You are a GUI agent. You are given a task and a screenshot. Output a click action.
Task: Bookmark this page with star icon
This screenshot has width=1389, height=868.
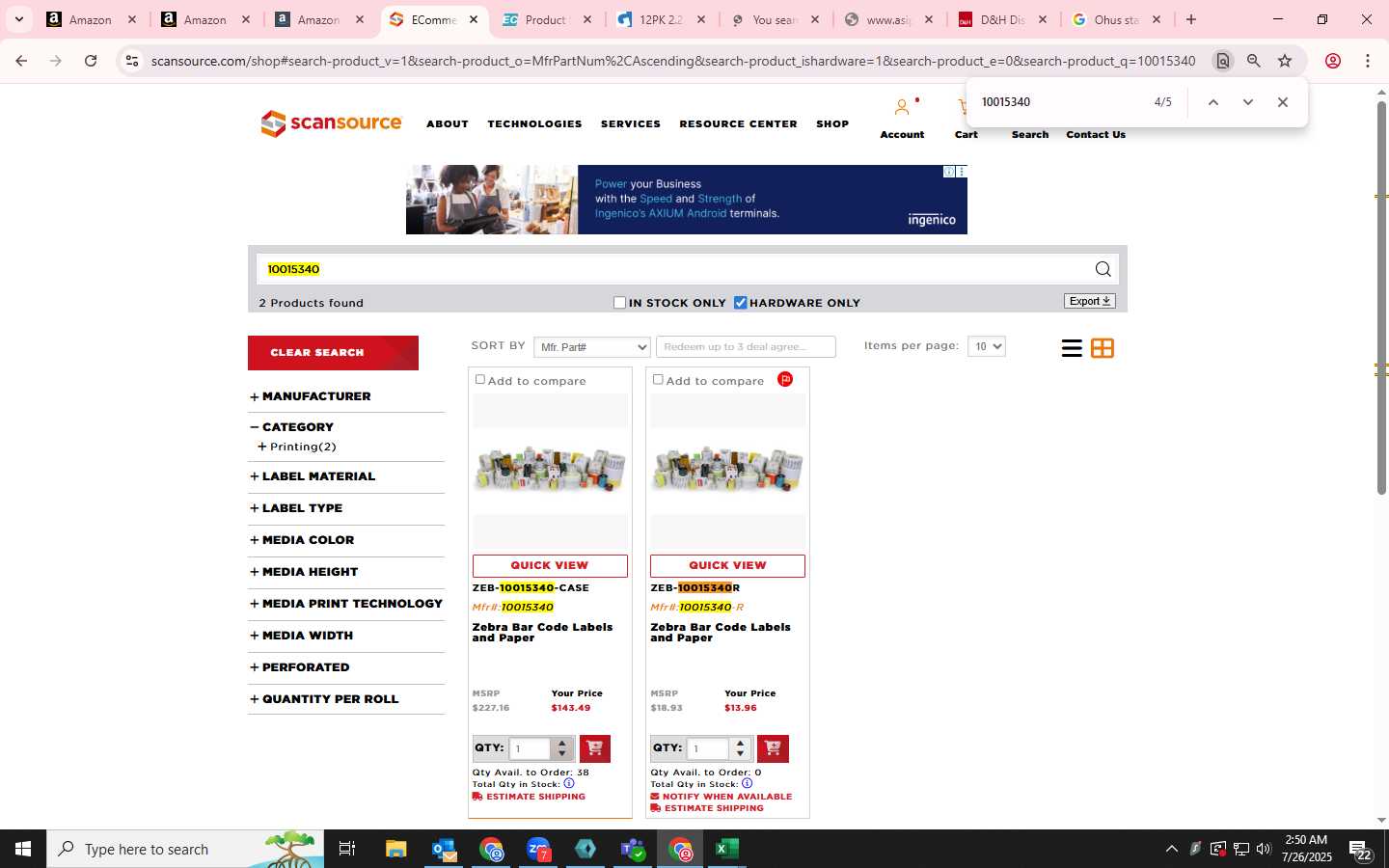point(1285,61)
